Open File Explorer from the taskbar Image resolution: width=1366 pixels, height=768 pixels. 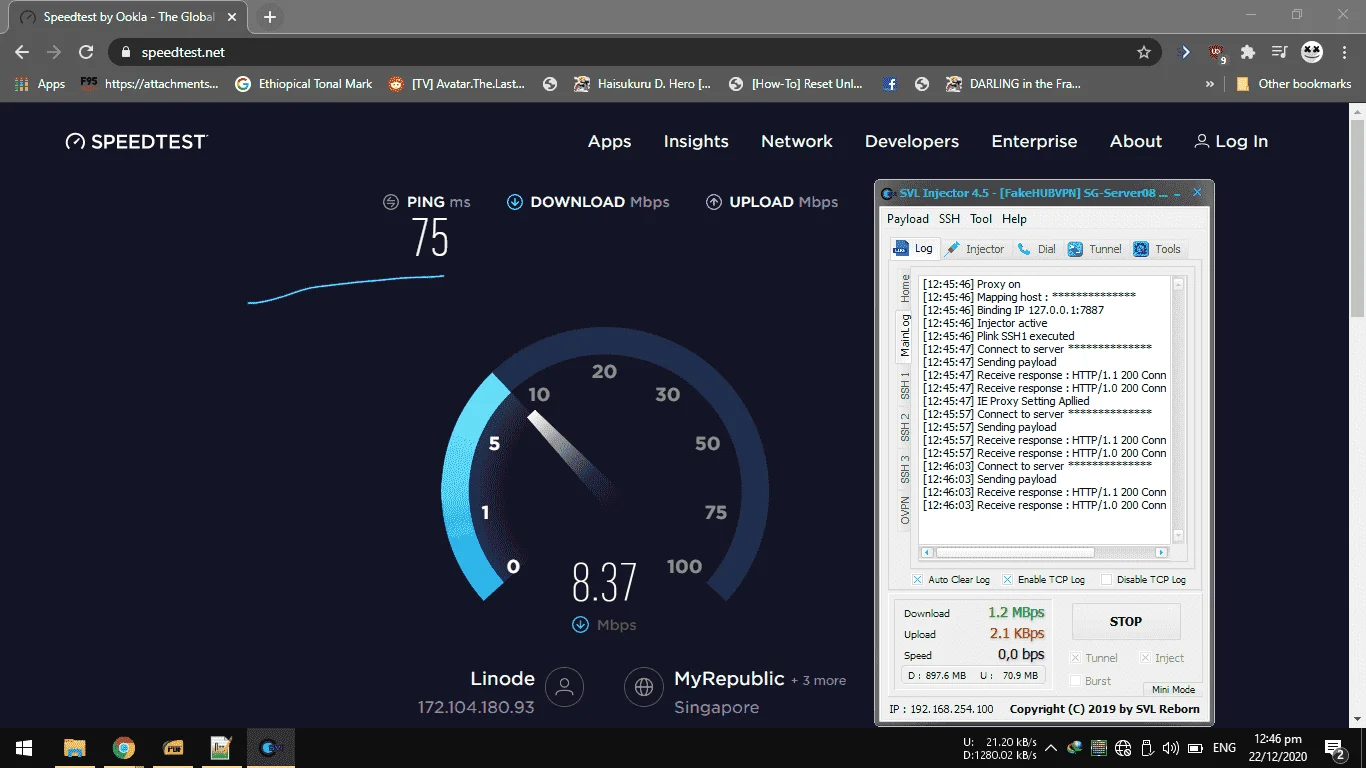click(x=74, y=748)
